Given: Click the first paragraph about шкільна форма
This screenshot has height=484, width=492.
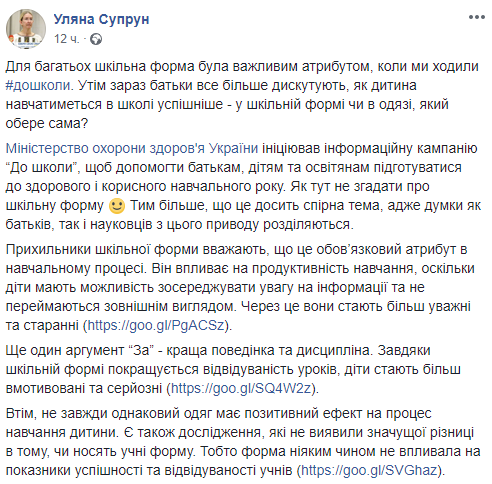Looking at the screenshot, I should (x=242, y=95).
